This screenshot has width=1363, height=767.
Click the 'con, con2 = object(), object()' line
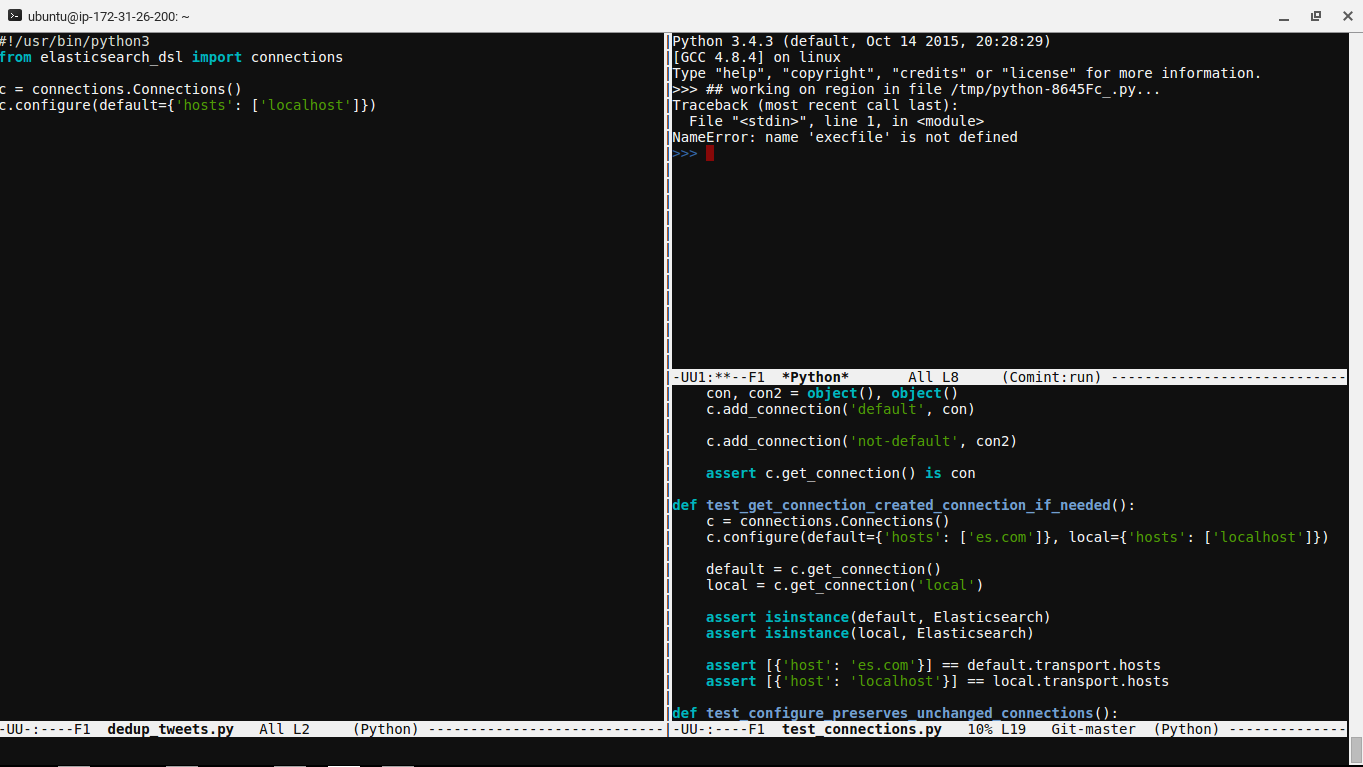point(832,393)
